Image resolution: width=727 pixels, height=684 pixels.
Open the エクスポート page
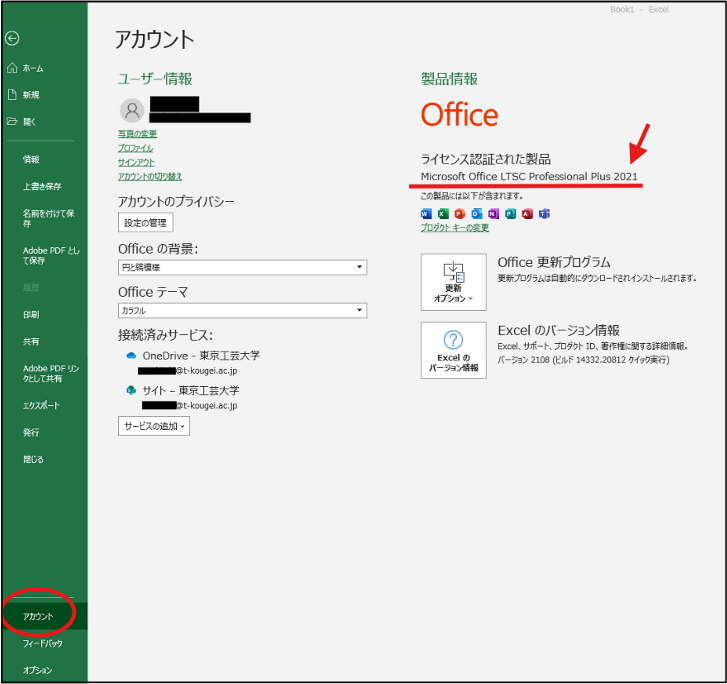[x=41, y=406]
